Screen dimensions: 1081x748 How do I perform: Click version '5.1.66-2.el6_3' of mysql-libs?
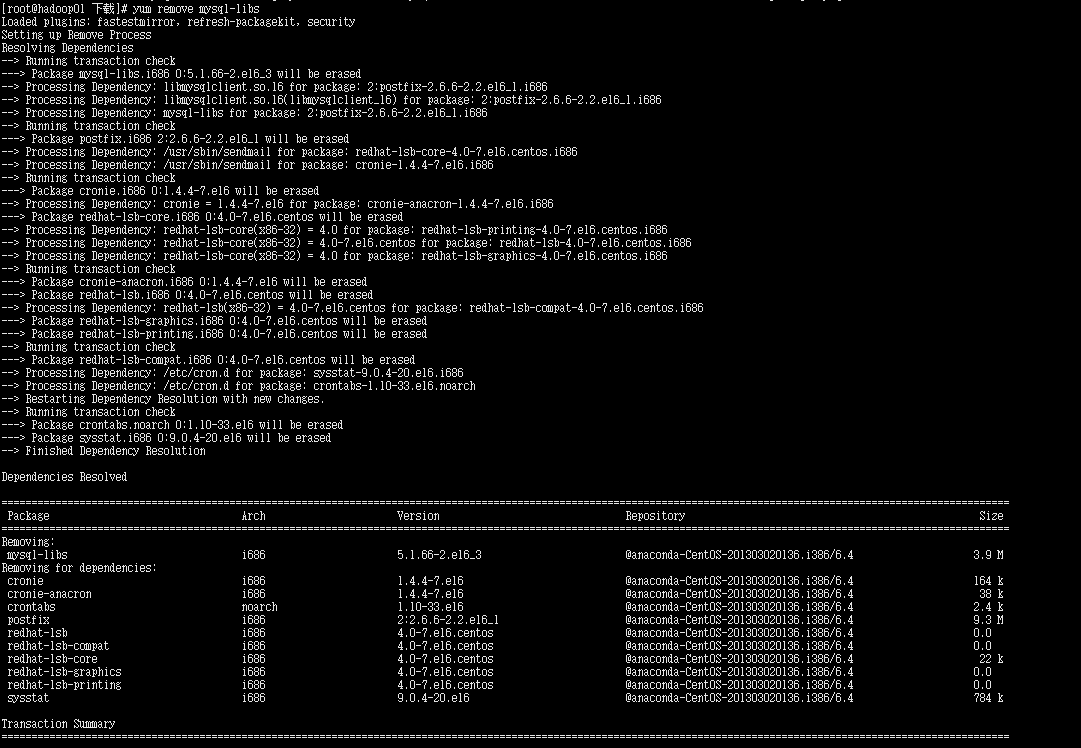point(439,556)
